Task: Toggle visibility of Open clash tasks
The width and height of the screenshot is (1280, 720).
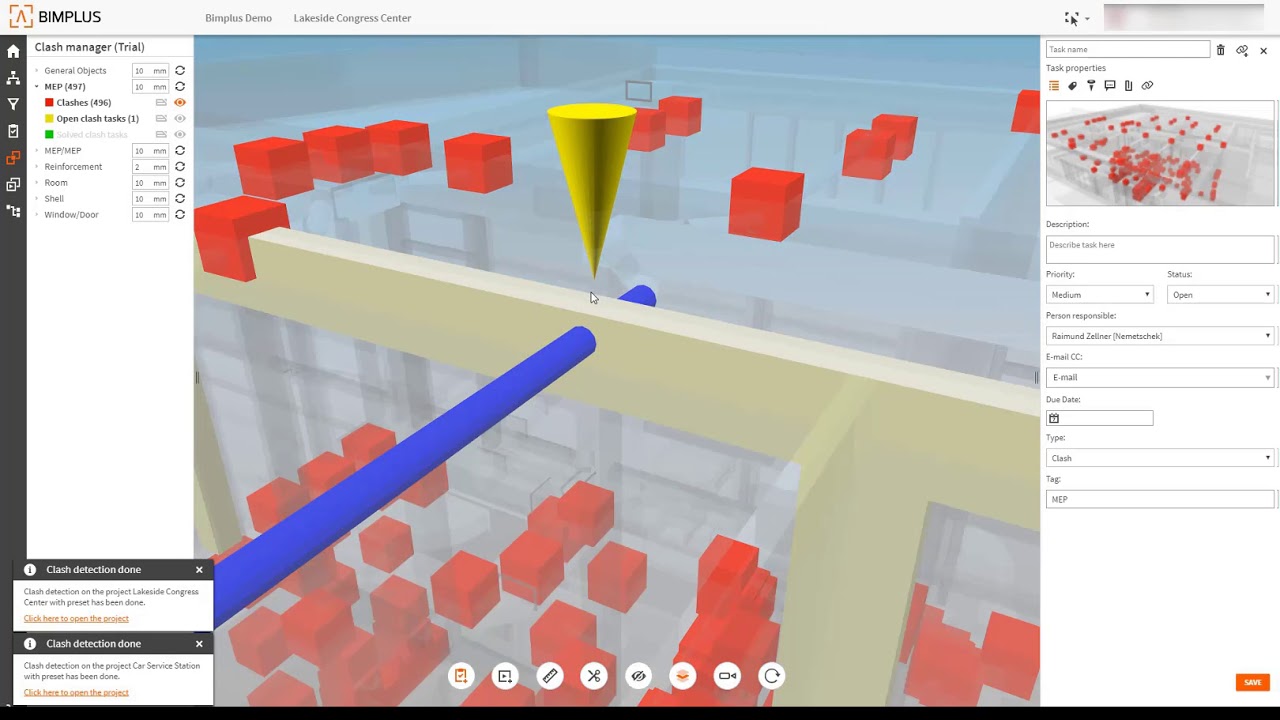Action: (180, 119)
